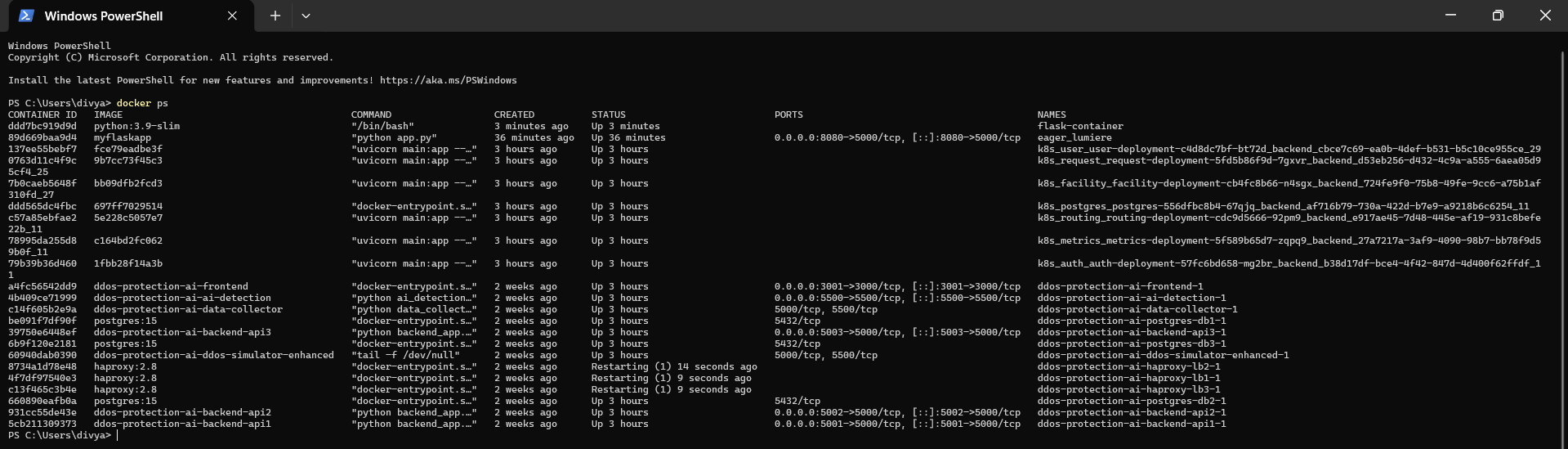Click the ddos-protection-ai-ddos-simulator-enhanced image name
Screen dimensions: 1568x449
click(214, 355)
